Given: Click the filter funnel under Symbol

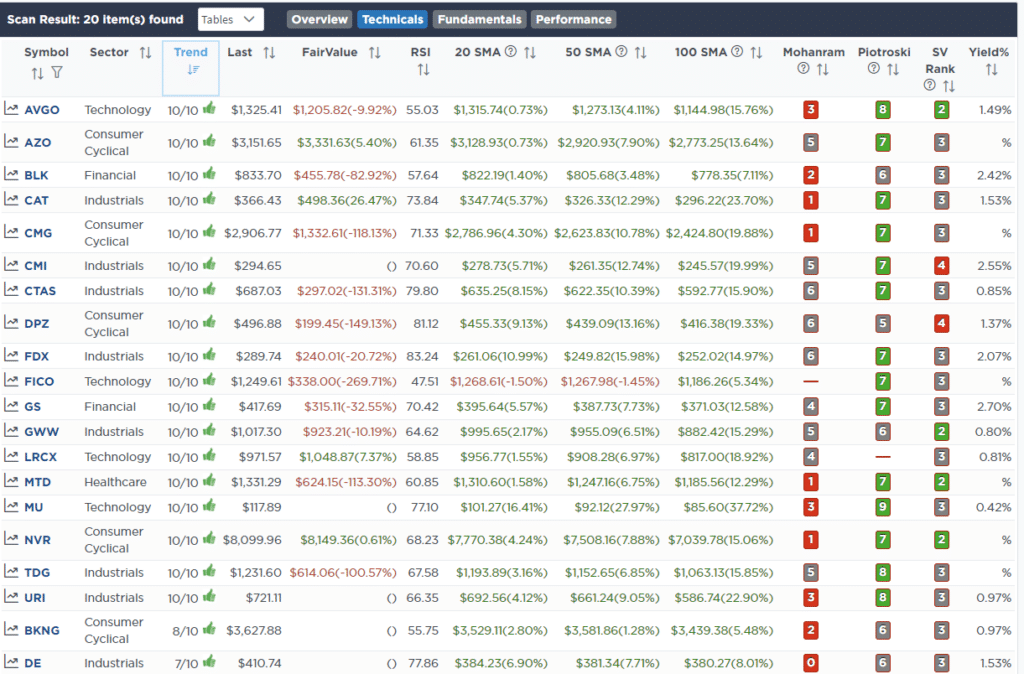Looking at the screenshot, I should 57,72.
